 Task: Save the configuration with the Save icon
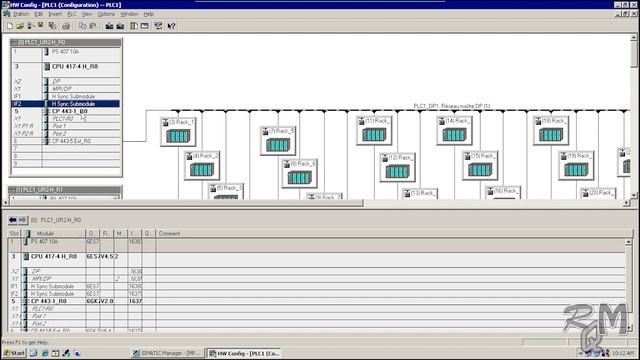pos(40,26)
